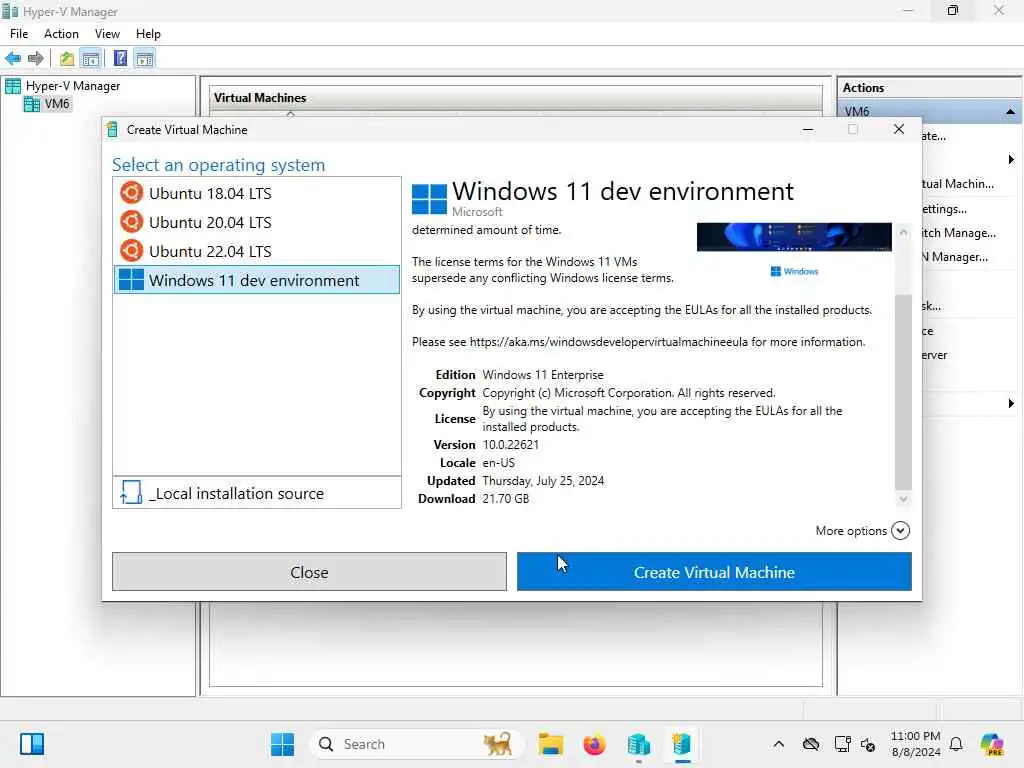Switch to the Create Virtual Machine taskbar icon
Viewport: 1024px width, 768px height.
point(682,744)
